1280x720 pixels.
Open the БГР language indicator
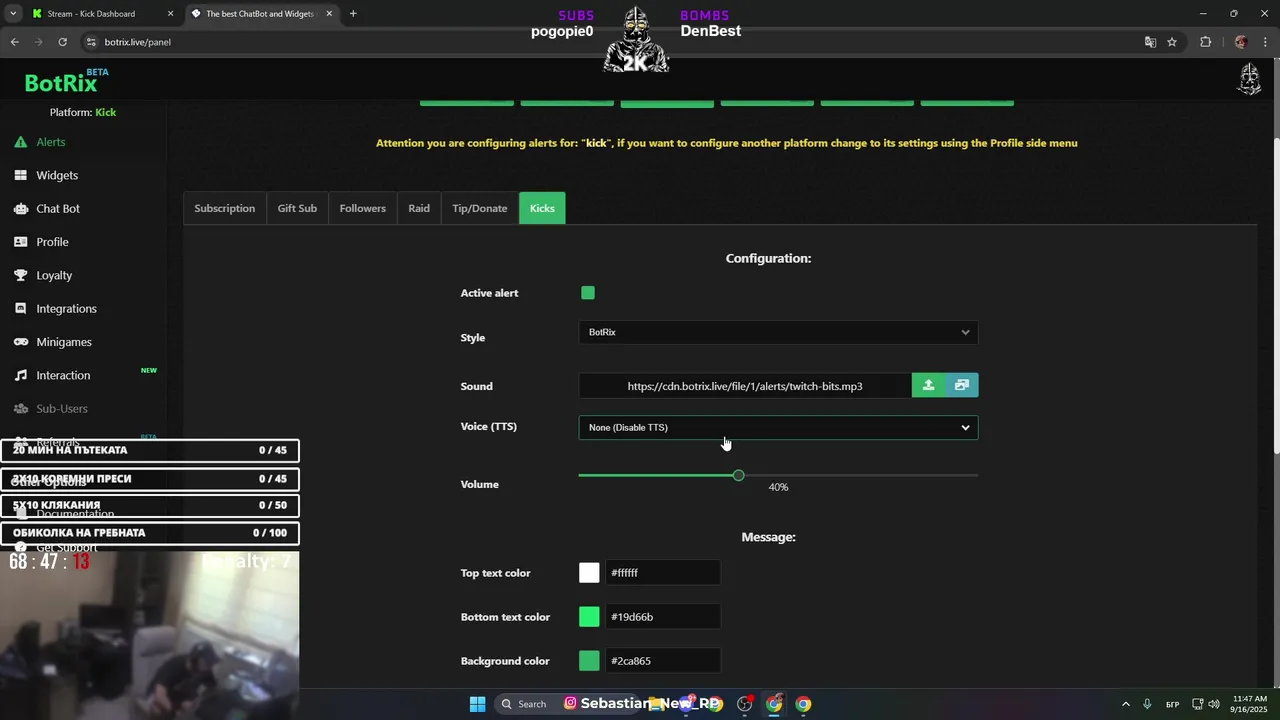coord(1173,704)
